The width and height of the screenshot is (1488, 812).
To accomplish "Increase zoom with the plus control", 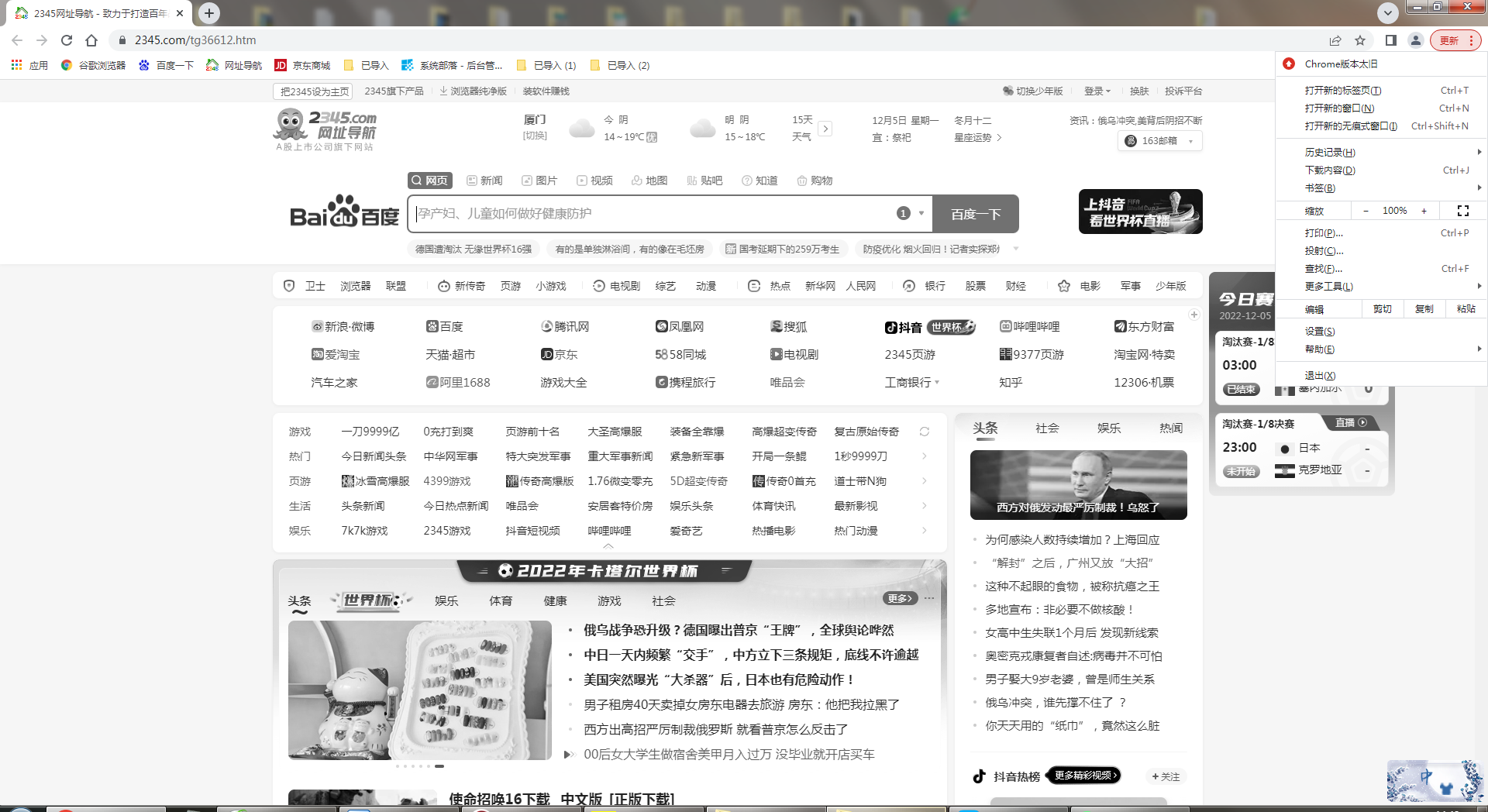I will [x=1424, y=211].
